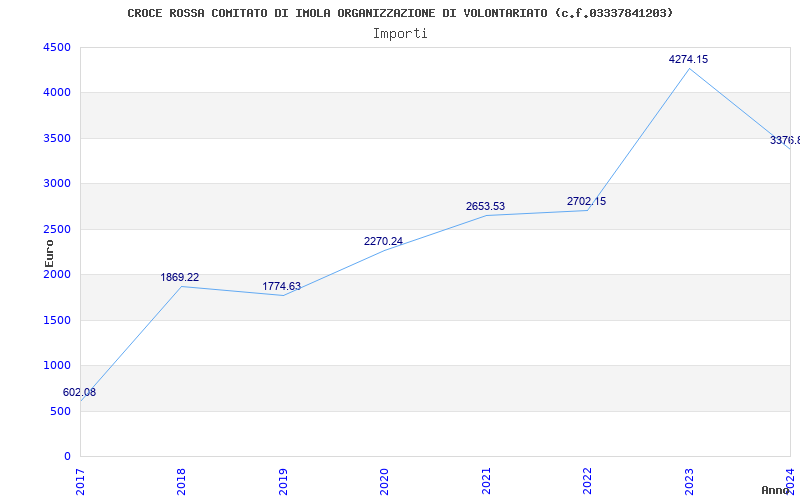Click the 602.08 data label
800x500 pixels.
coord(79,392)
